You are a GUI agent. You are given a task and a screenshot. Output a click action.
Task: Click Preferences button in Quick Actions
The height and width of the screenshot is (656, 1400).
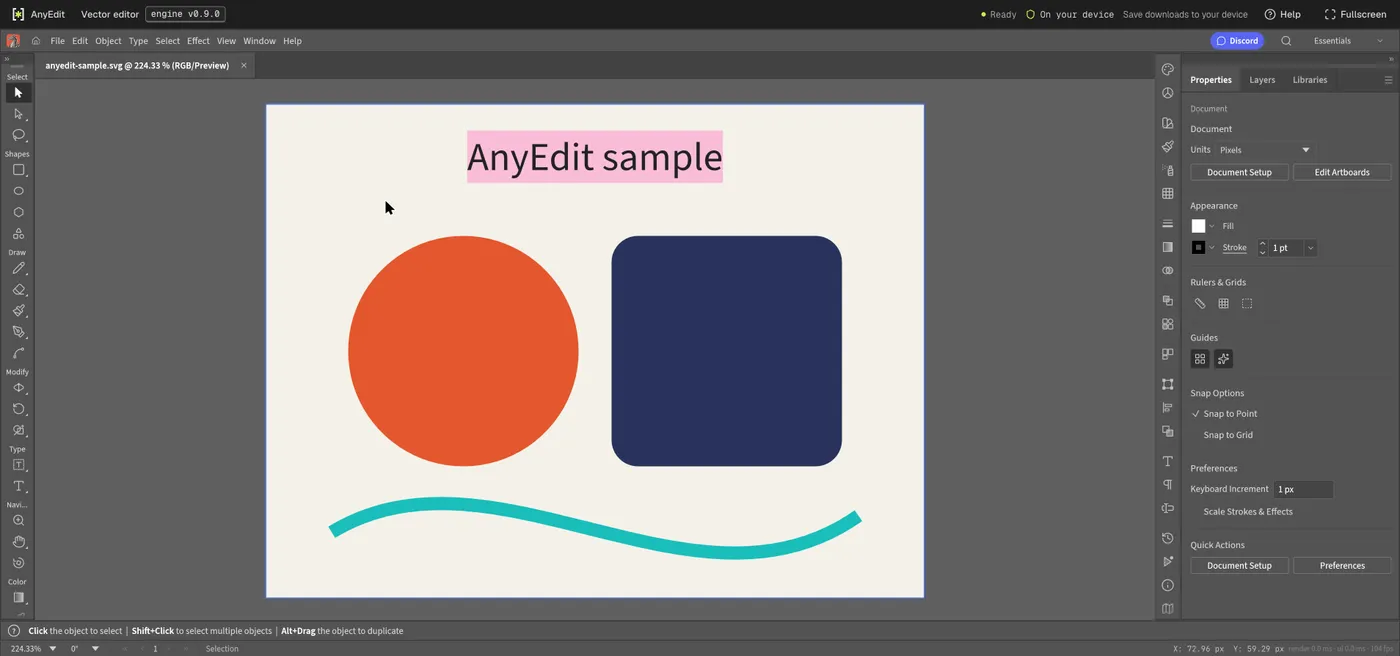pyautogui.click(x=1342, y=566)
